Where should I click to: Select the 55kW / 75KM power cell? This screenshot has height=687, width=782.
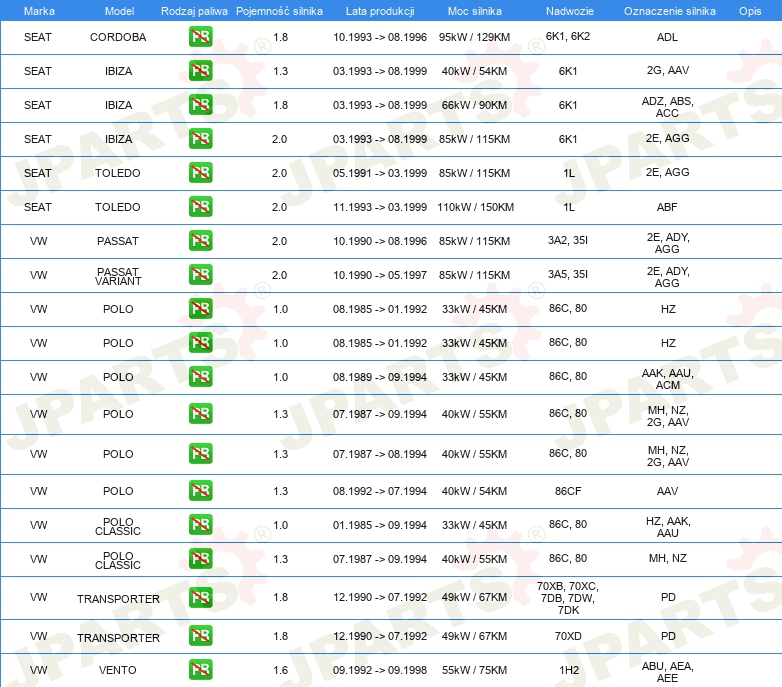pyautogui.click(x=474, y=670)
